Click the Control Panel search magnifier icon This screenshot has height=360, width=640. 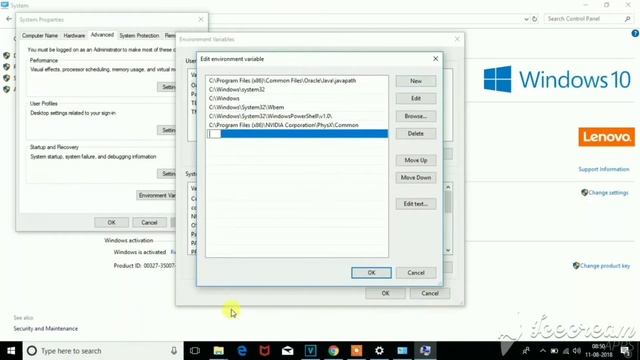627,19
